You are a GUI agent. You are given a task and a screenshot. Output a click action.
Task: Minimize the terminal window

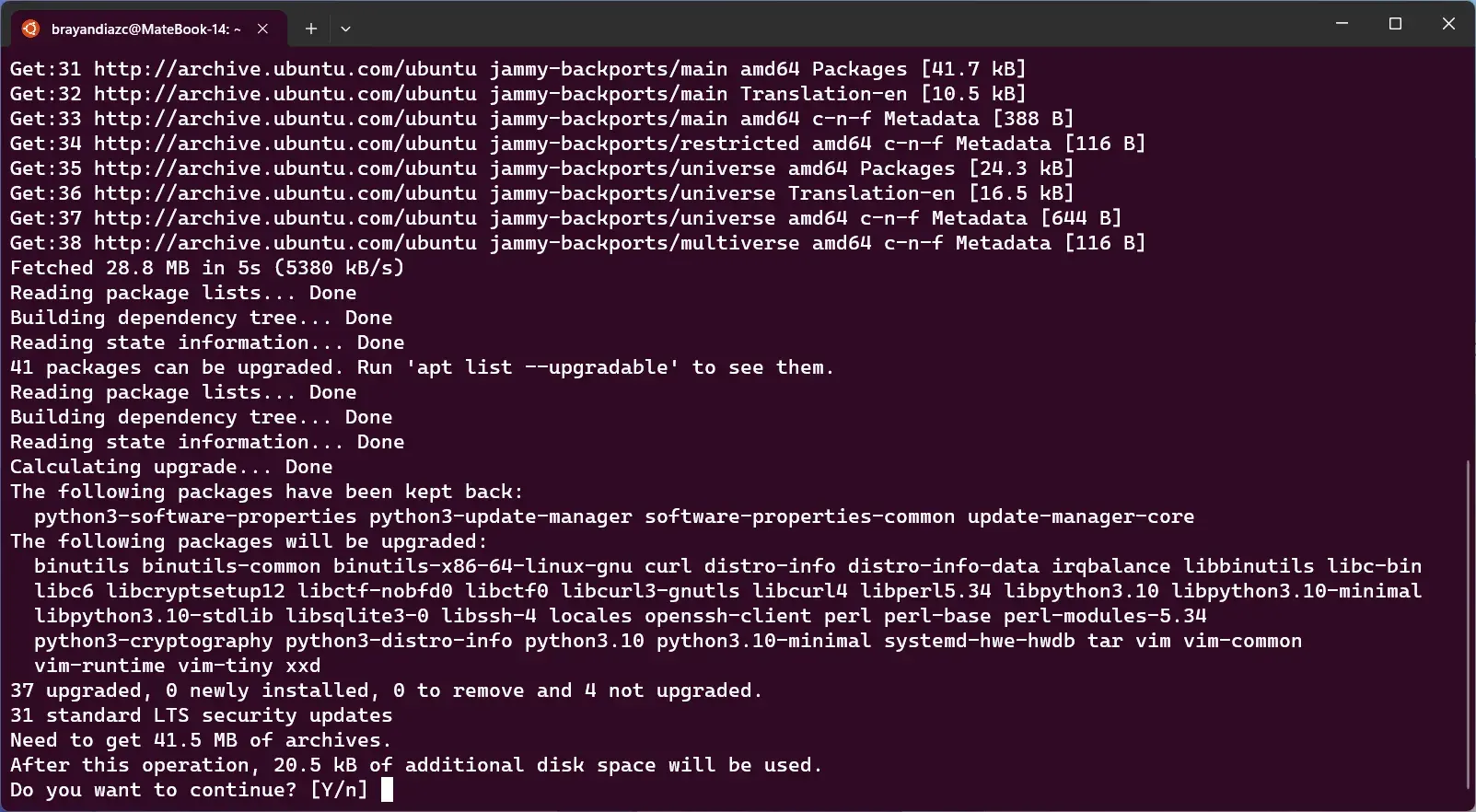pos(1342,24)
